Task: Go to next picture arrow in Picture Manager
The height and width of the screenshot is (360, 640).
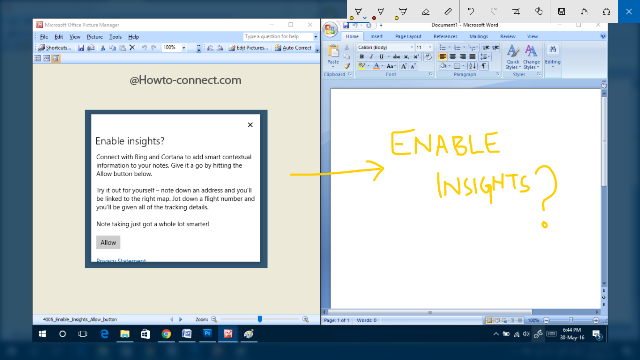Action: (180, 319)
